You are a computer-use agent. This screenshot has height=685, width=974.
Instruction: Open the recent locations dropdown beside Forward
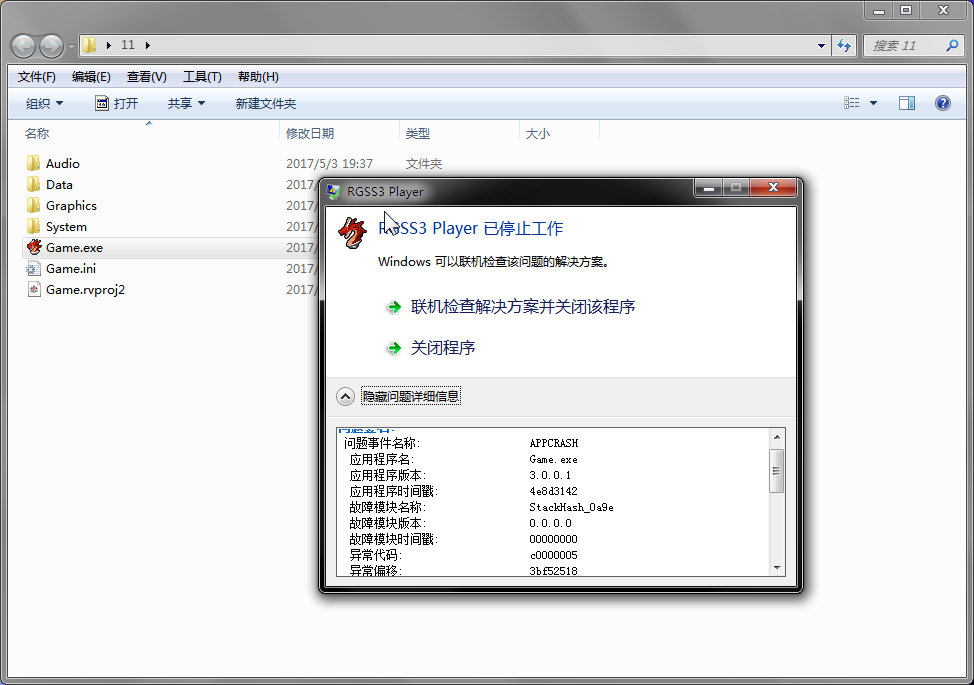(x=71, y=46)
